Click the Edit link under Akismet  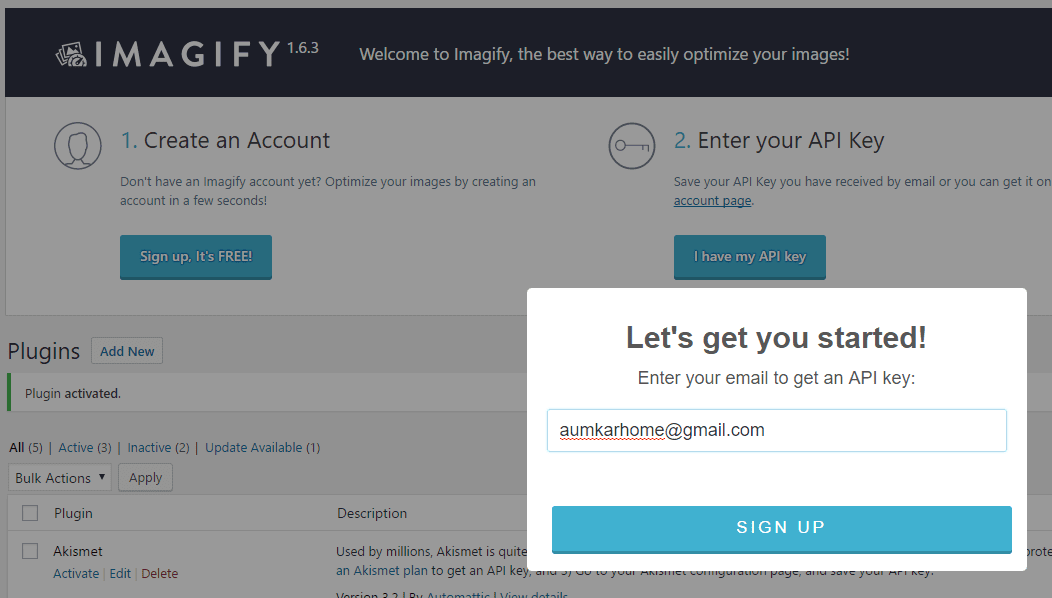[x=120, y=574]
